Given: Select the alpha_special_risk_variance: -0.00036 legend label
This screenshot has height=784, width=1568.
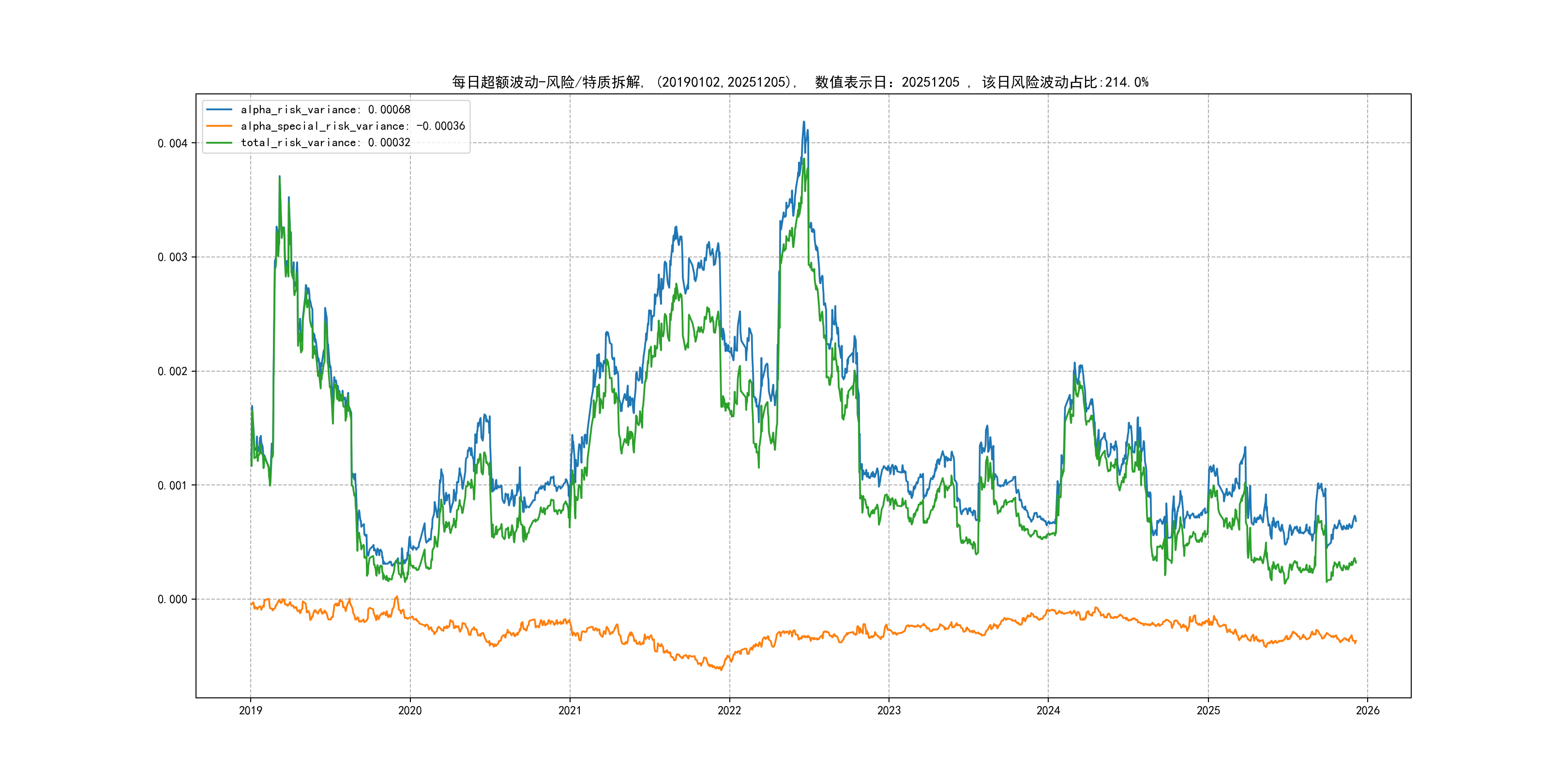Looking at the screenshot, I should [352, 126].
